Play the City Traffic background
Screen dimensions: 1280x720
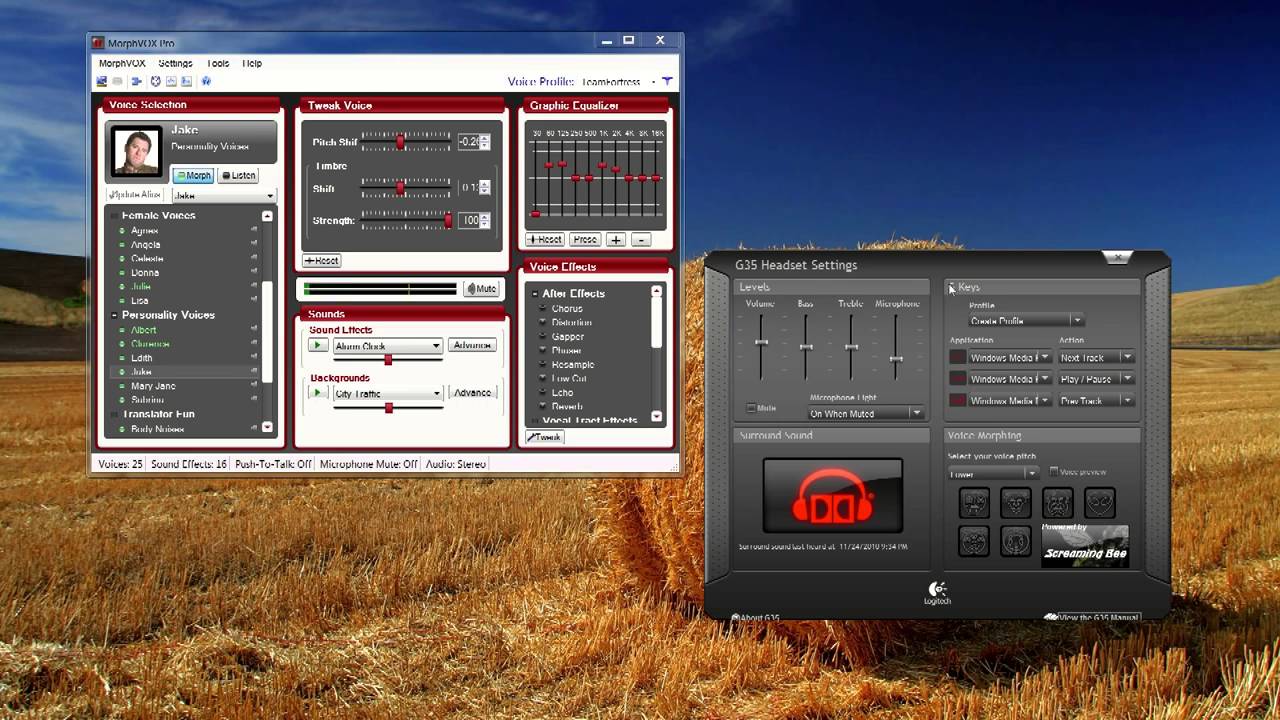[317, 393]
